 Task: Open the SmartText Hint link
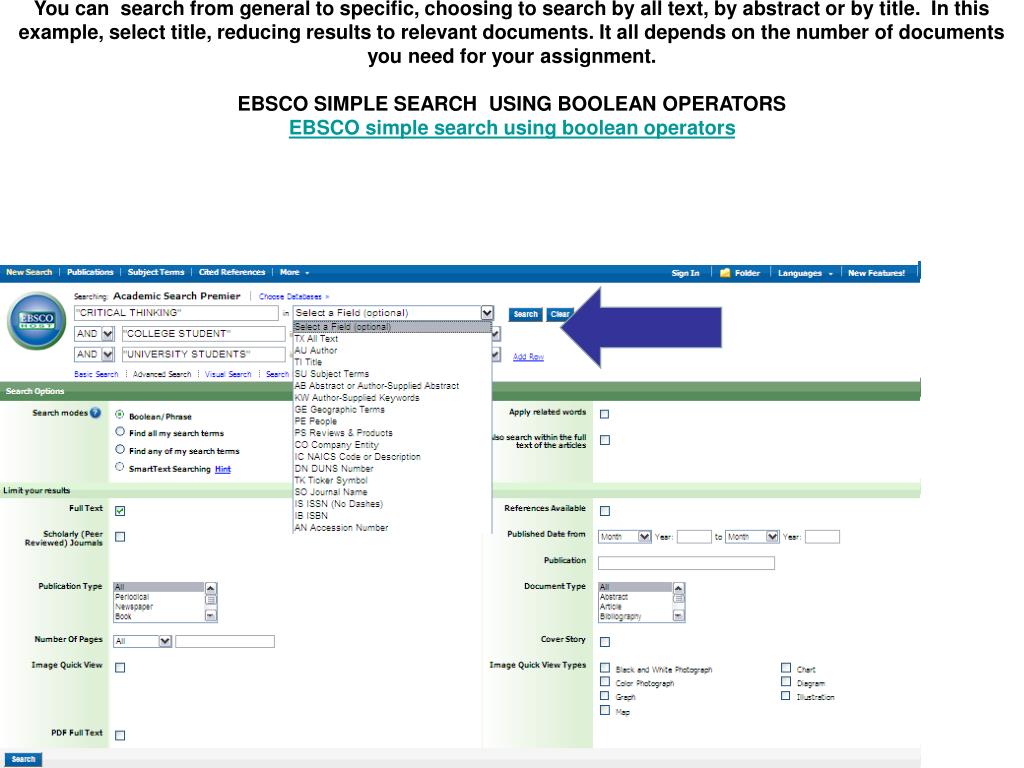click(223, 469)
